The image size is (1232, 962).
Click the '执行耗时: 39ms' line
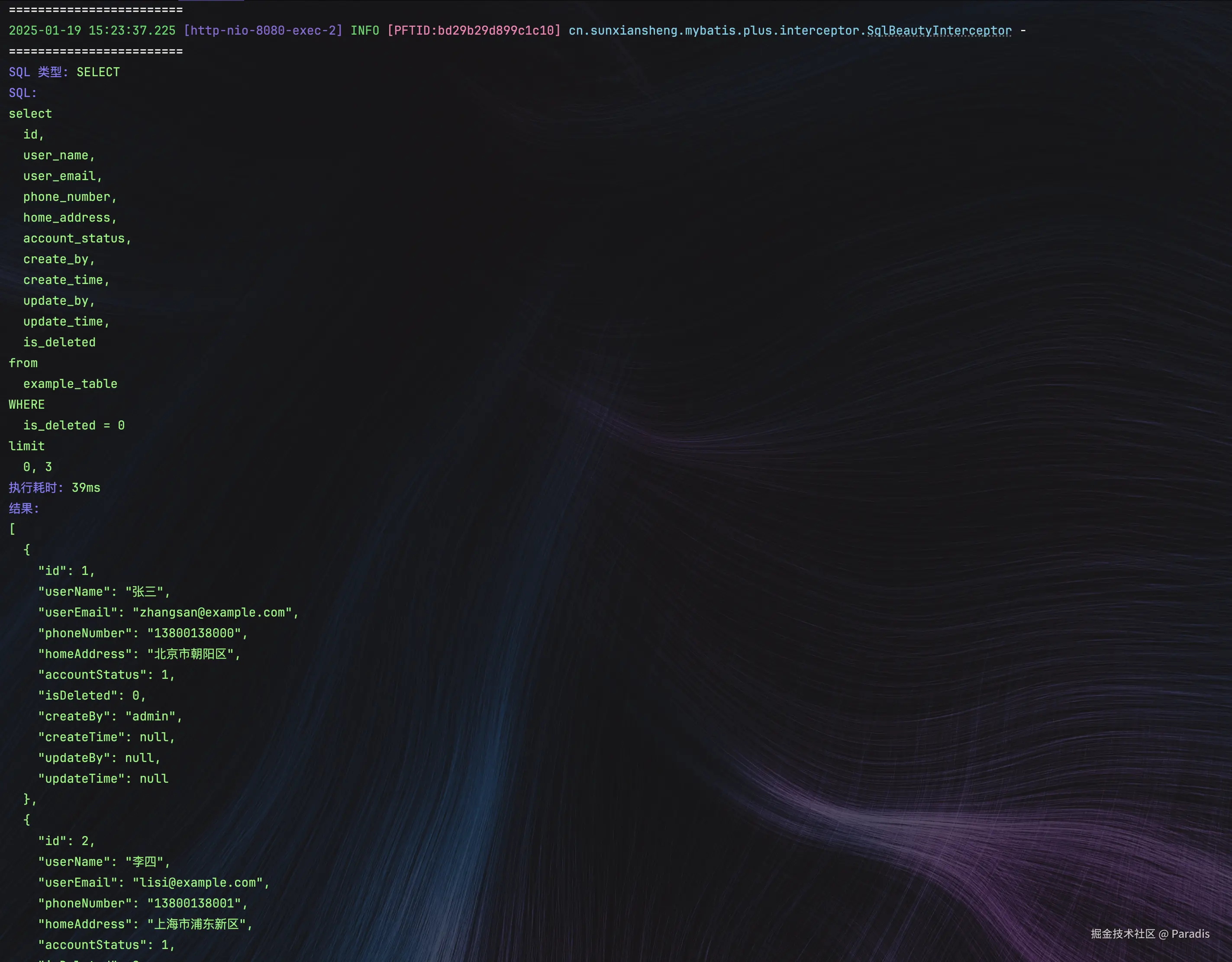55,488
